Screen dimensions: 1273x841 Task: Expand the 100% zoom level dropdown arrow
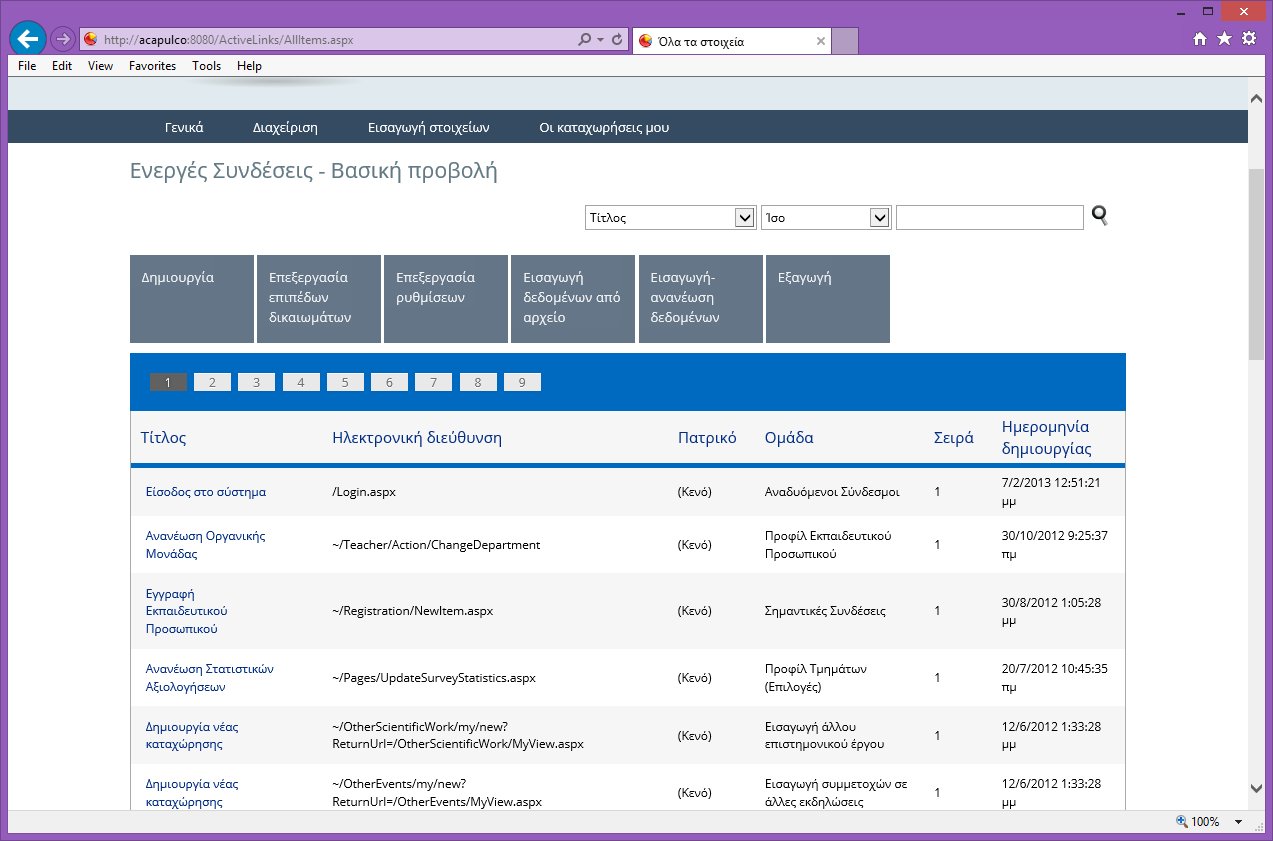[1238, 822]
